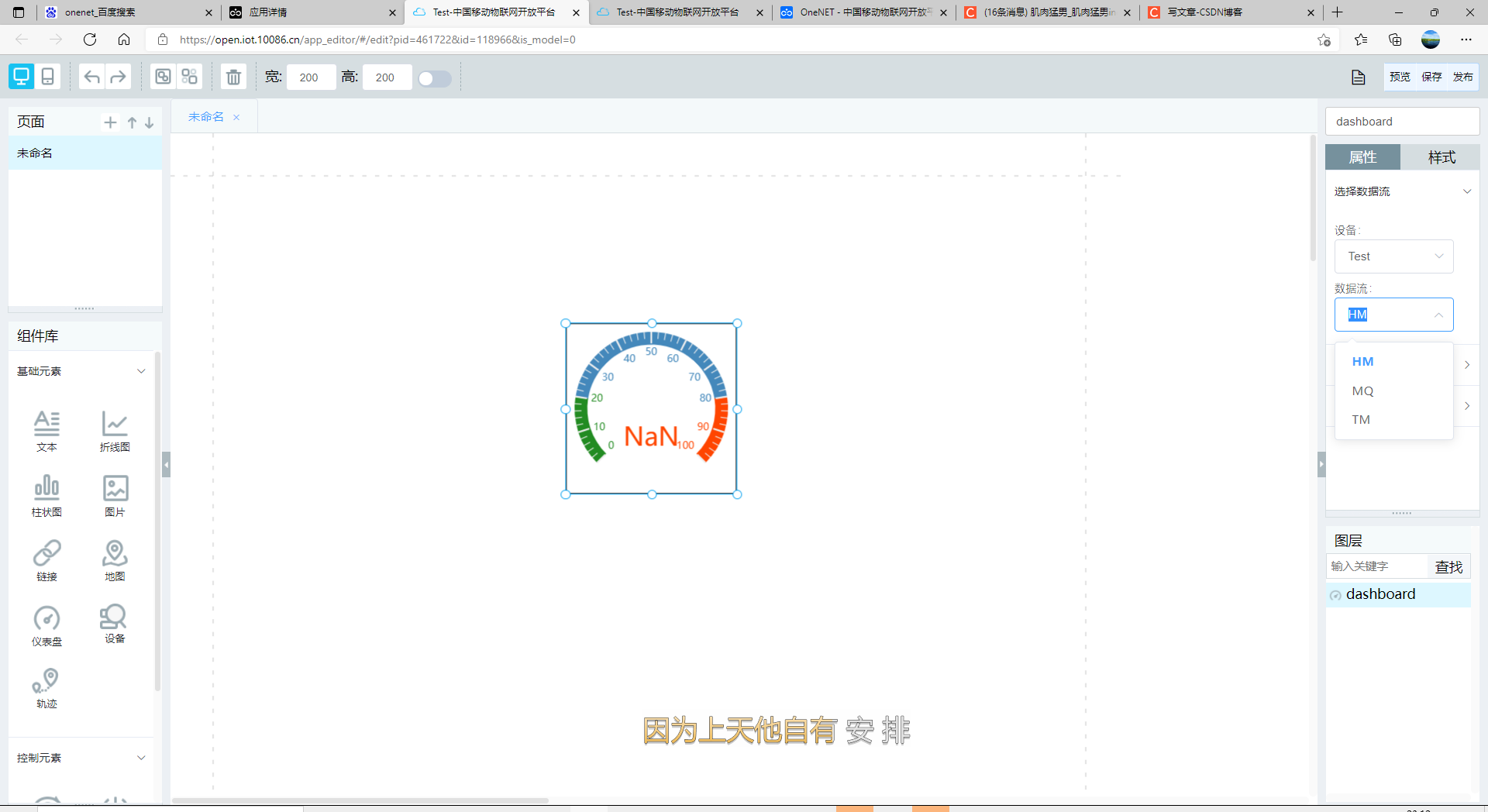Viewport: 1488px width, 812px height.
Task: Switch to mobile preview mode
Action: click(x=47, y=77)
